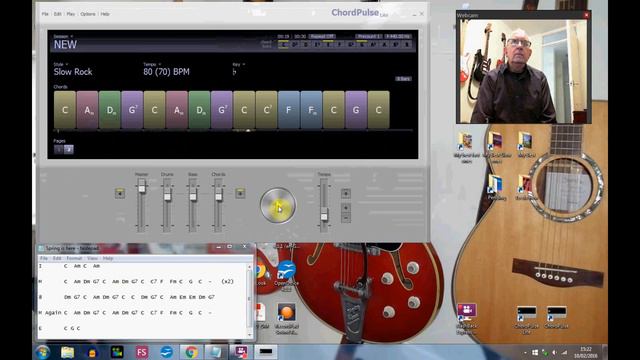Toggle the Repeat Off button
The height and width of the screenshot is (360, 640).
[322, 36]
